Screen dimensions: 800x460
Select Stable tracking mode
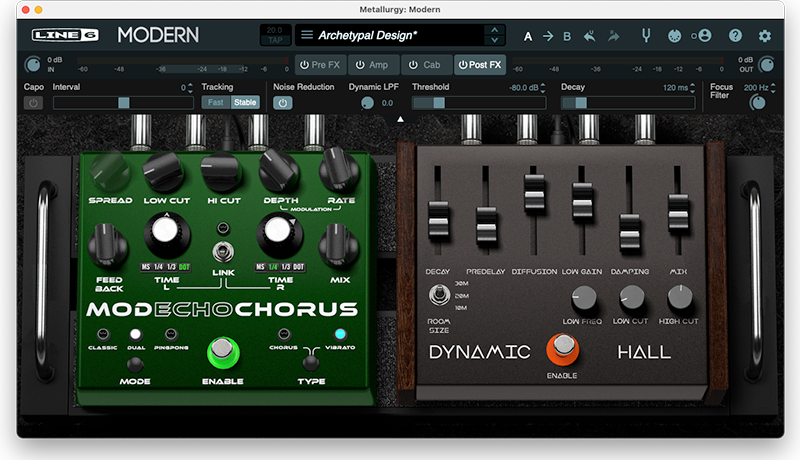click(x=245, y=103)
